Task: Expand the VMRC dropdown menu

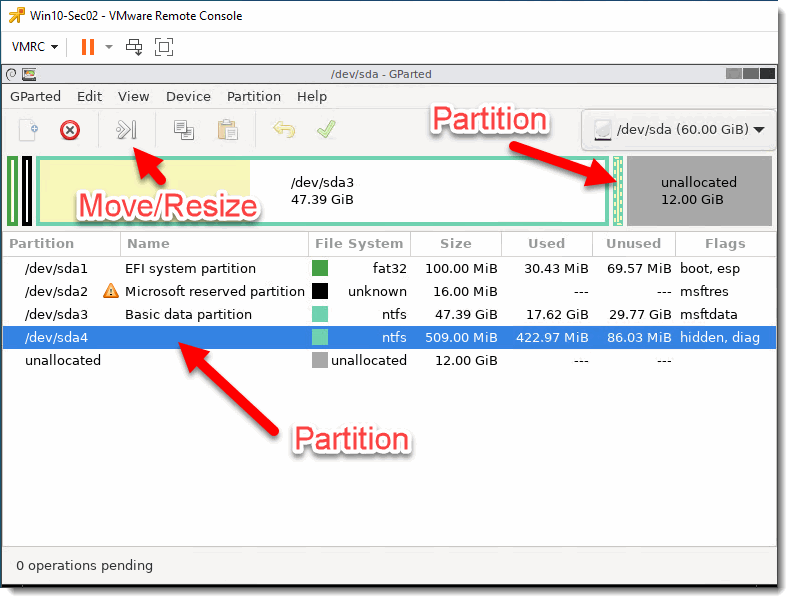Action: [x=35, y=46]
